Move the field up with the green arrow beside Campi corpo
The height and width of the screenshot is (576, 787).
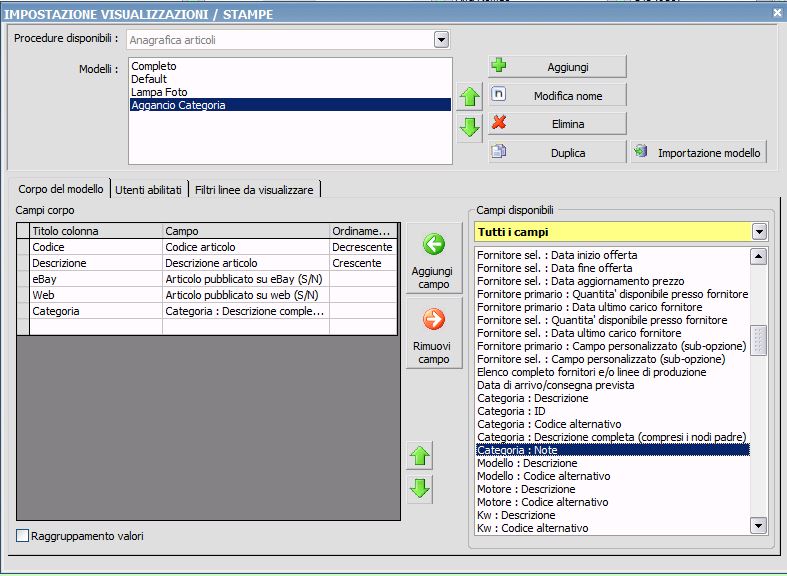[x=420, y=456]
